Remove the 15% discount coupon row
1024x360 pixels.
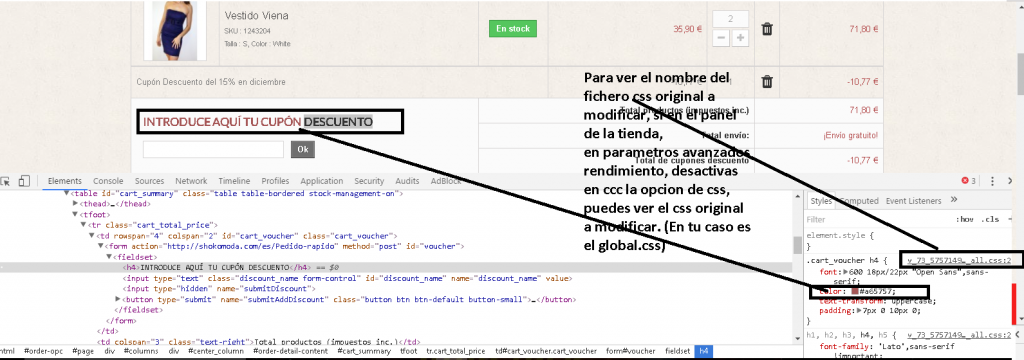[767, 82]
